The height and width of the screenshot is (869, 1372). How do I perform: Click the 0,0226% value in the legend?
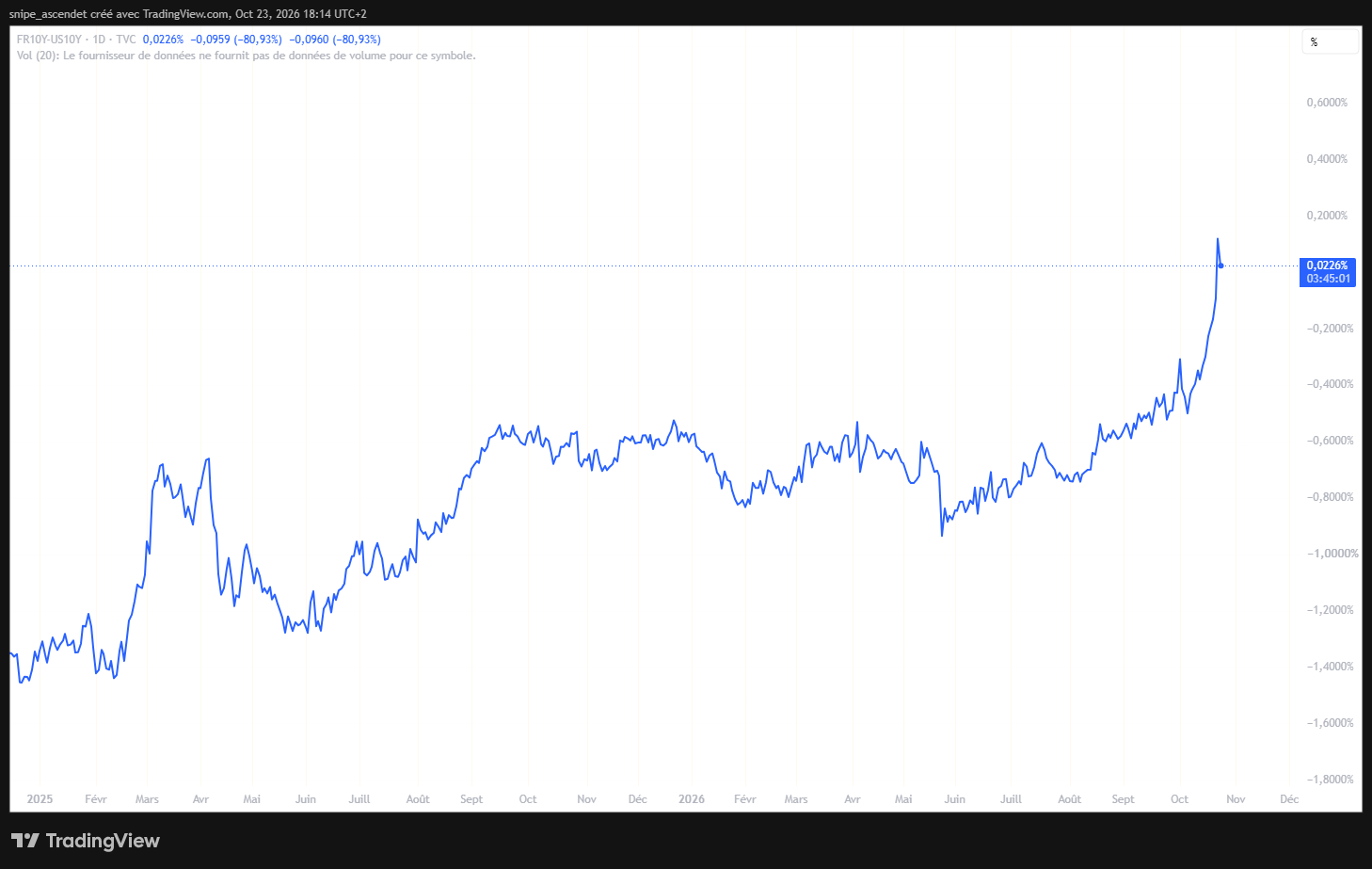(163, 40)
